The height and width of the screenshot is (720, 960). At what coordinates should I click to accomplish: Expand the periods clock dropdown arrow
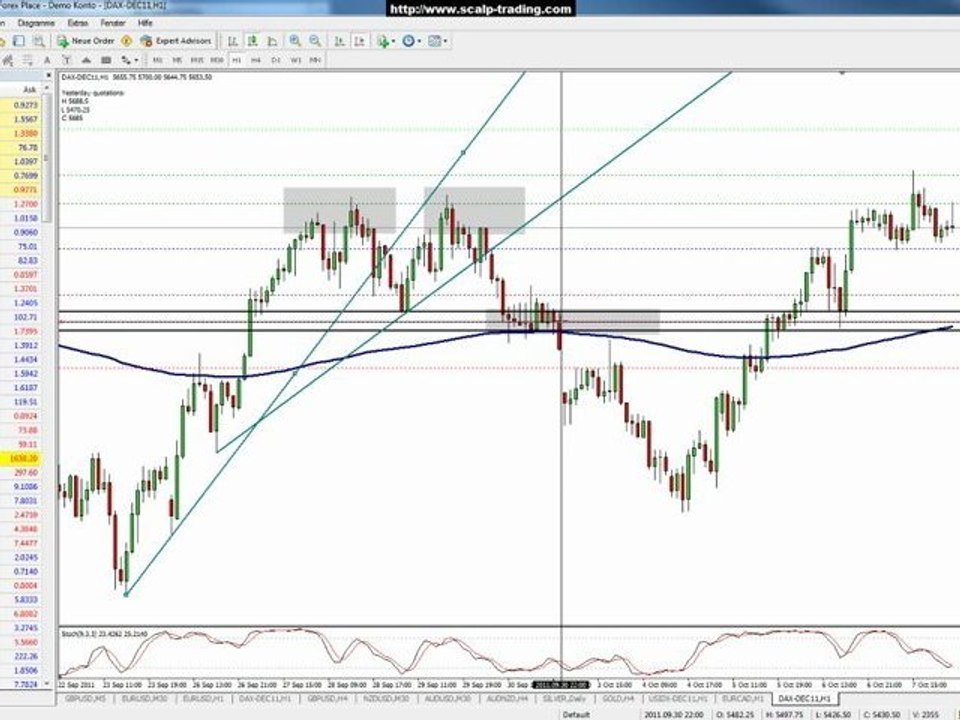(x=419, y=41)
